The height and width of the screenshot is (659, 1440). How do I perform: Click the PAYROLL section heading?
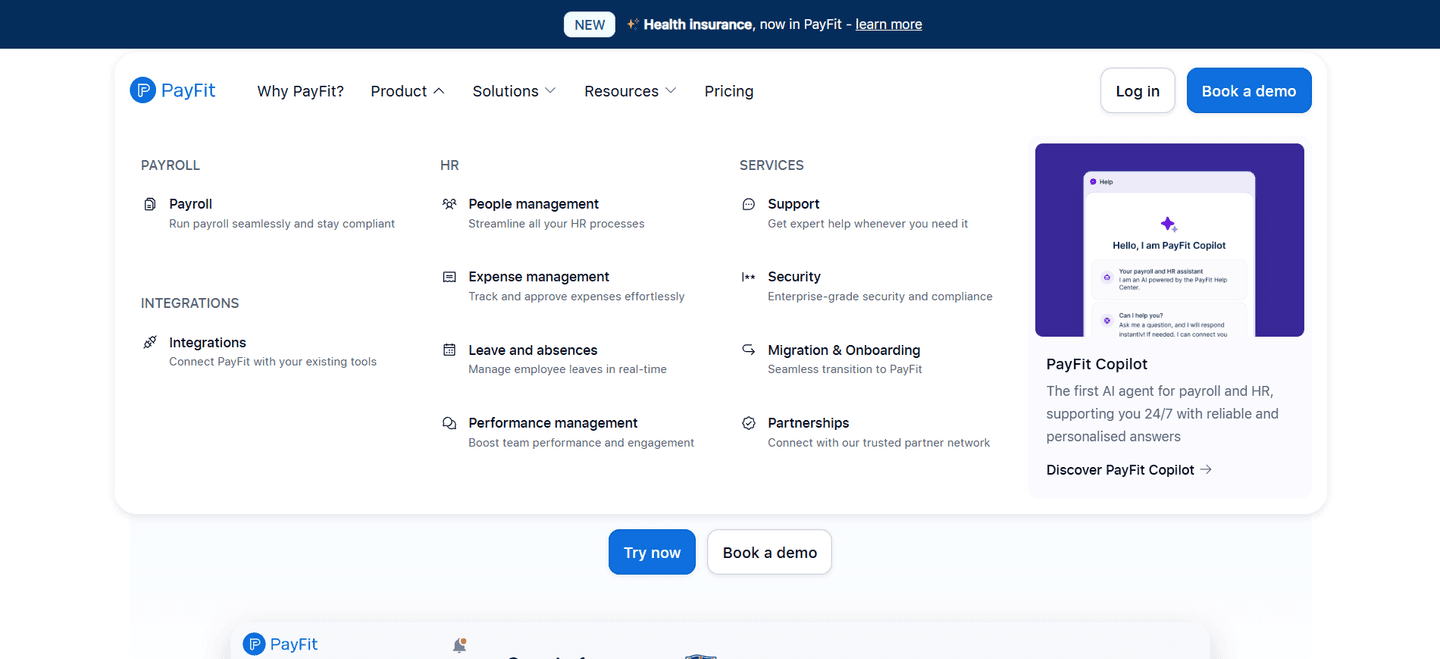[170, 165]
